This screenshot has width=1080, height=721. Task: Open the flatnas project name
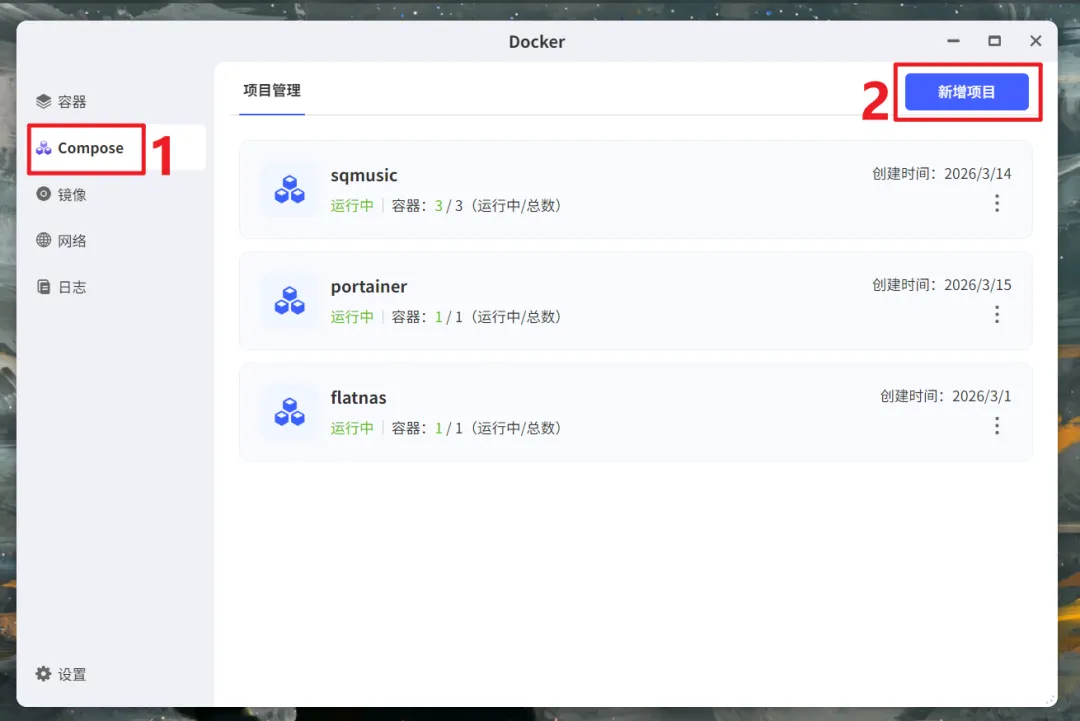[358, 398]
